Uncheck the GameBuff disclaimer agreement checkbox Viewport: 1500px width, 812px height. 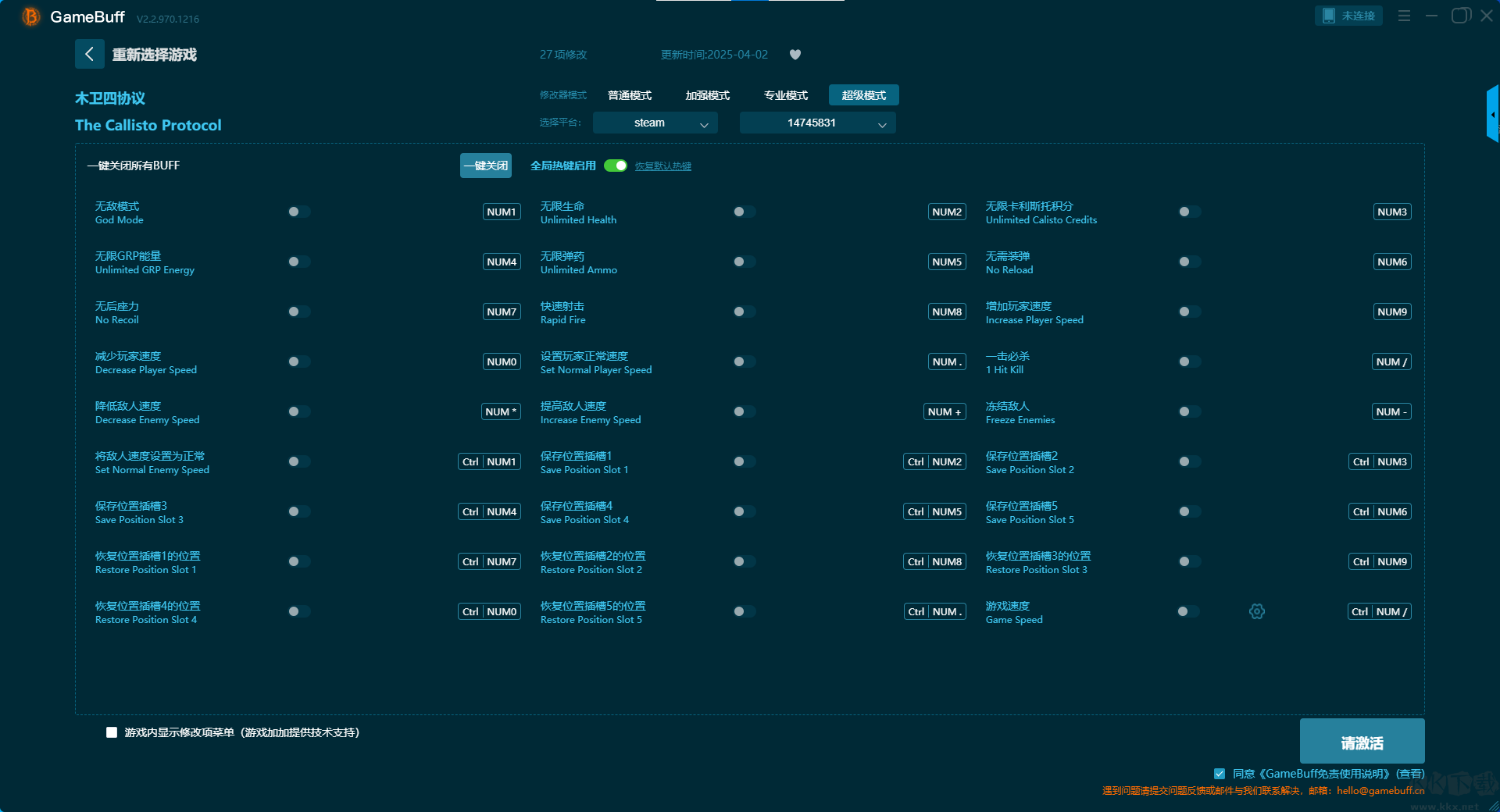[1220, 774]
